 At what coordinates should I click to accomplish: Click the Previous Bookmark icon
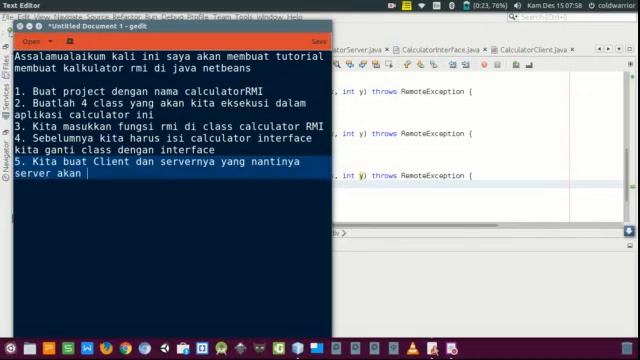[407, 64]
